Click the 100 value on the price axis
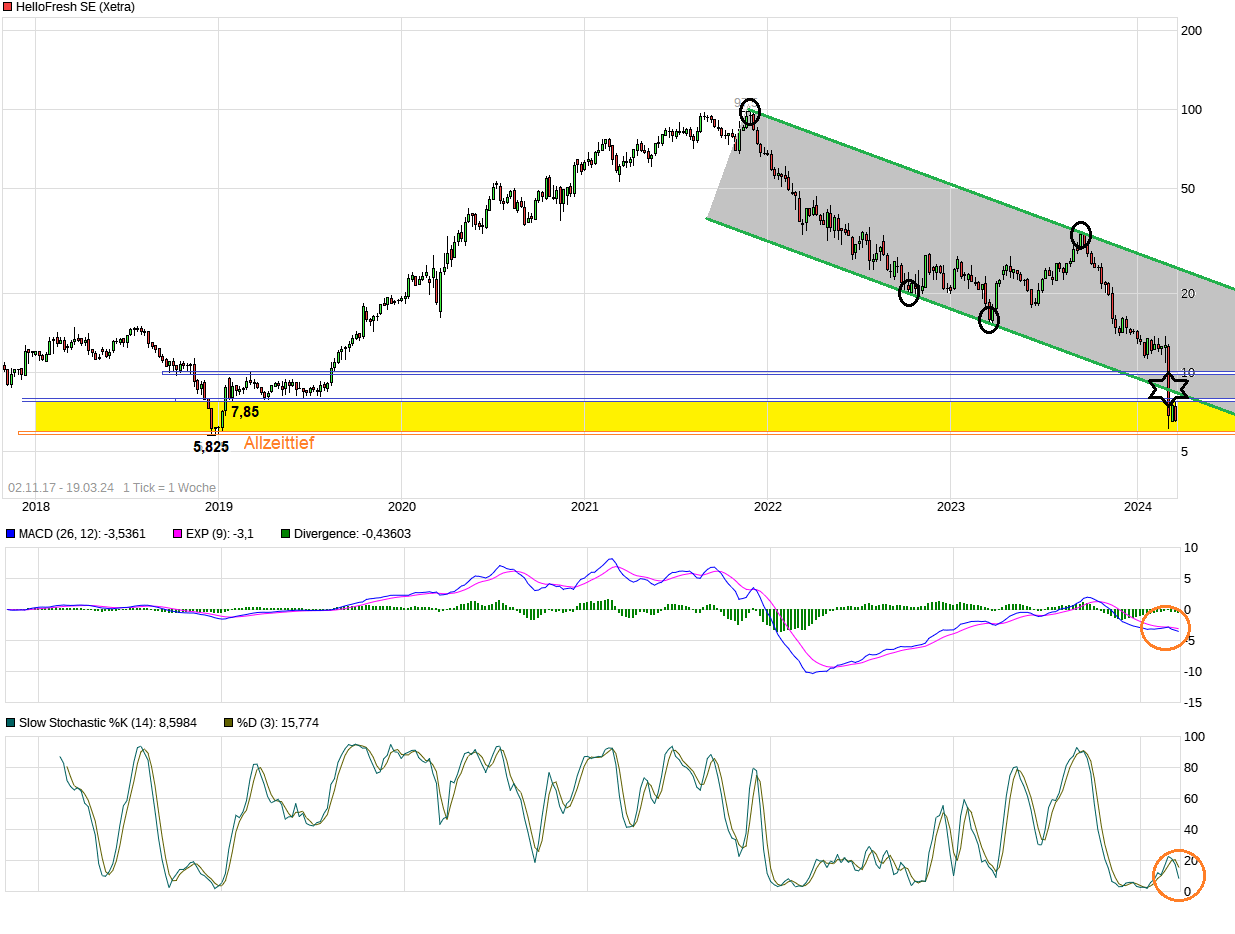The width and height of the screenshot is (1235, 934). pos(1192,109)
